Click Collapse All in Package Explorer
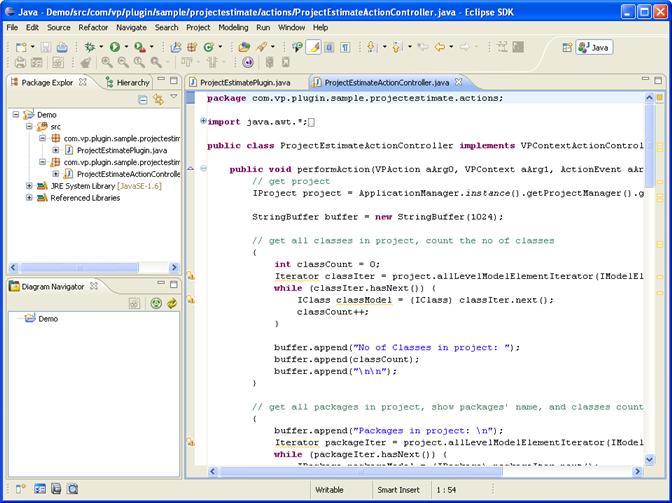Screen dimensions: 672x503 [143, 100]
